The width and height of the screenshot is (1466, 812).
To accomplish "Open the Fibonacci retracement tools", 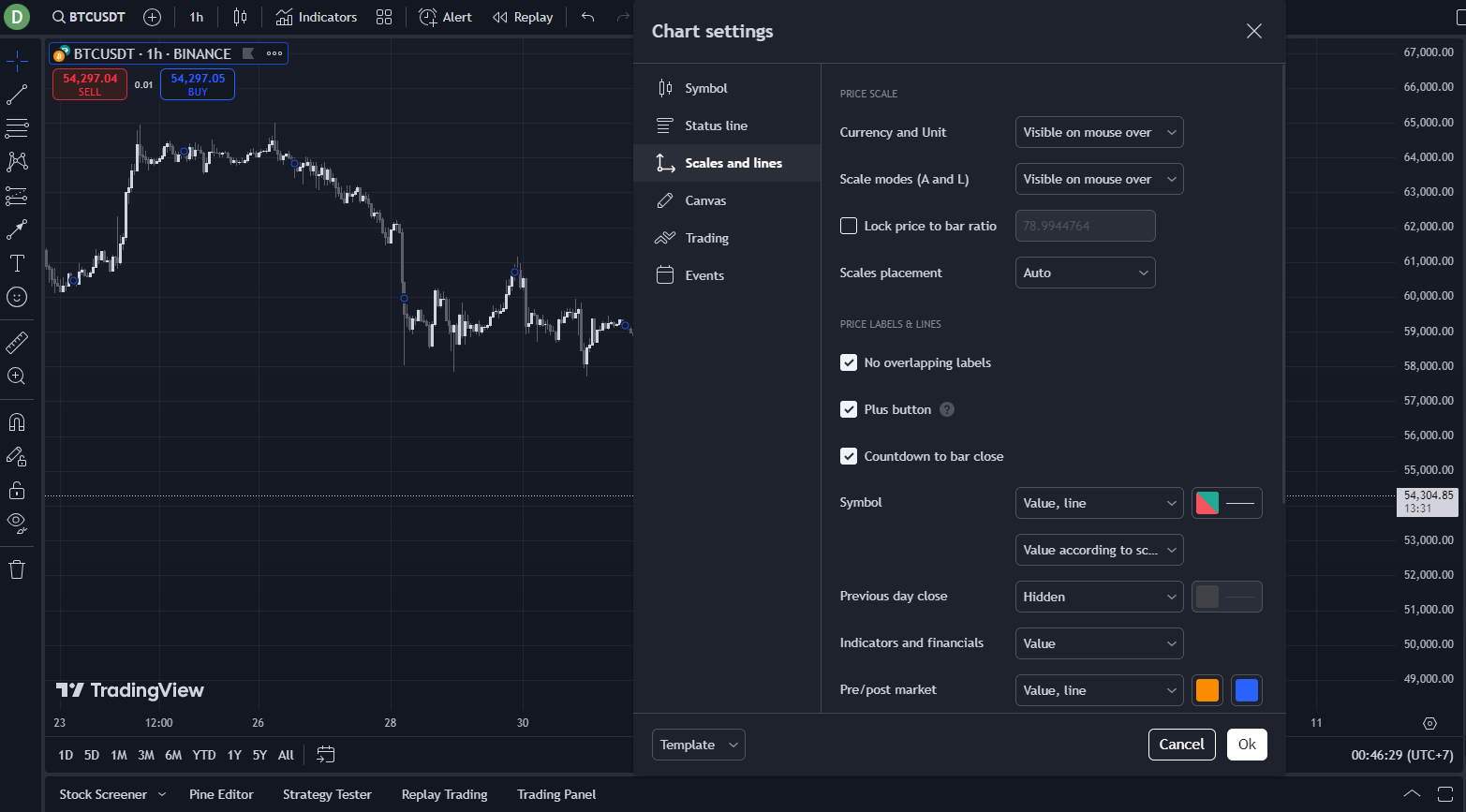I will tap(17, 127).
